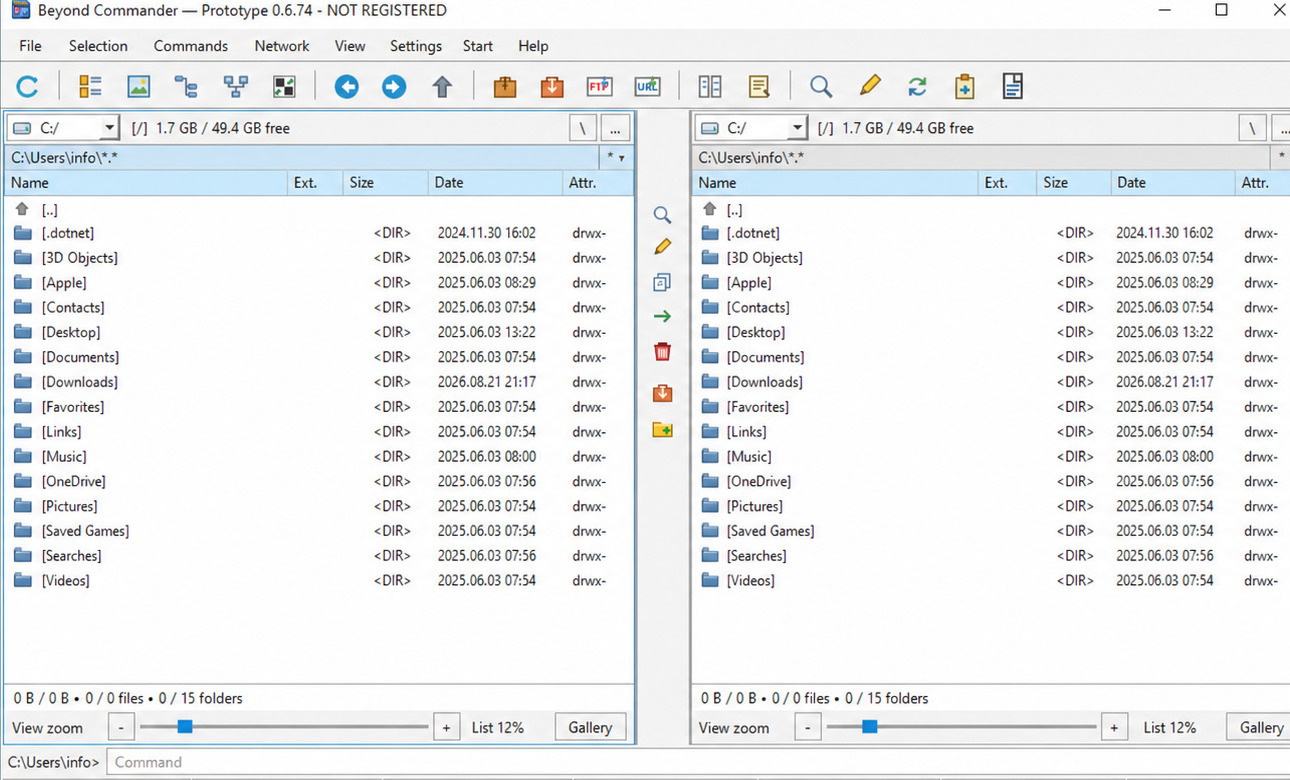Click the pack files box icon

click(505, 87)
